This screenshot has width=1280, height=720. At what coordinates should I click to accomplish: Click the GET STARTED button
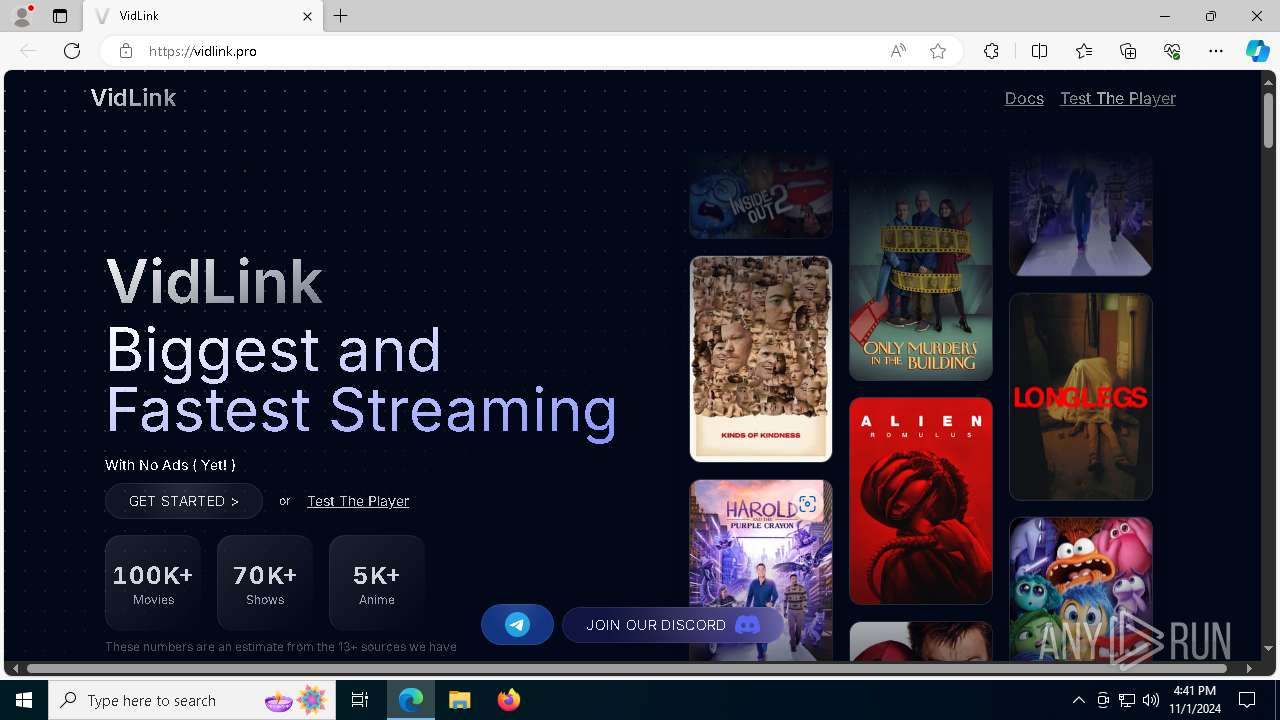pos(184,501)
